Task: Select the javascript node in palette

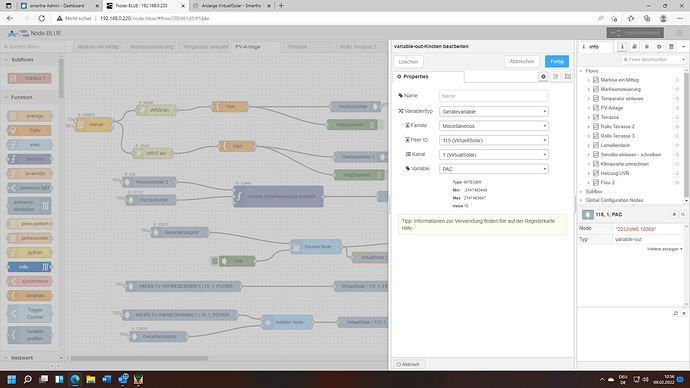Action: pyautogui.click(x=29, y=173)
